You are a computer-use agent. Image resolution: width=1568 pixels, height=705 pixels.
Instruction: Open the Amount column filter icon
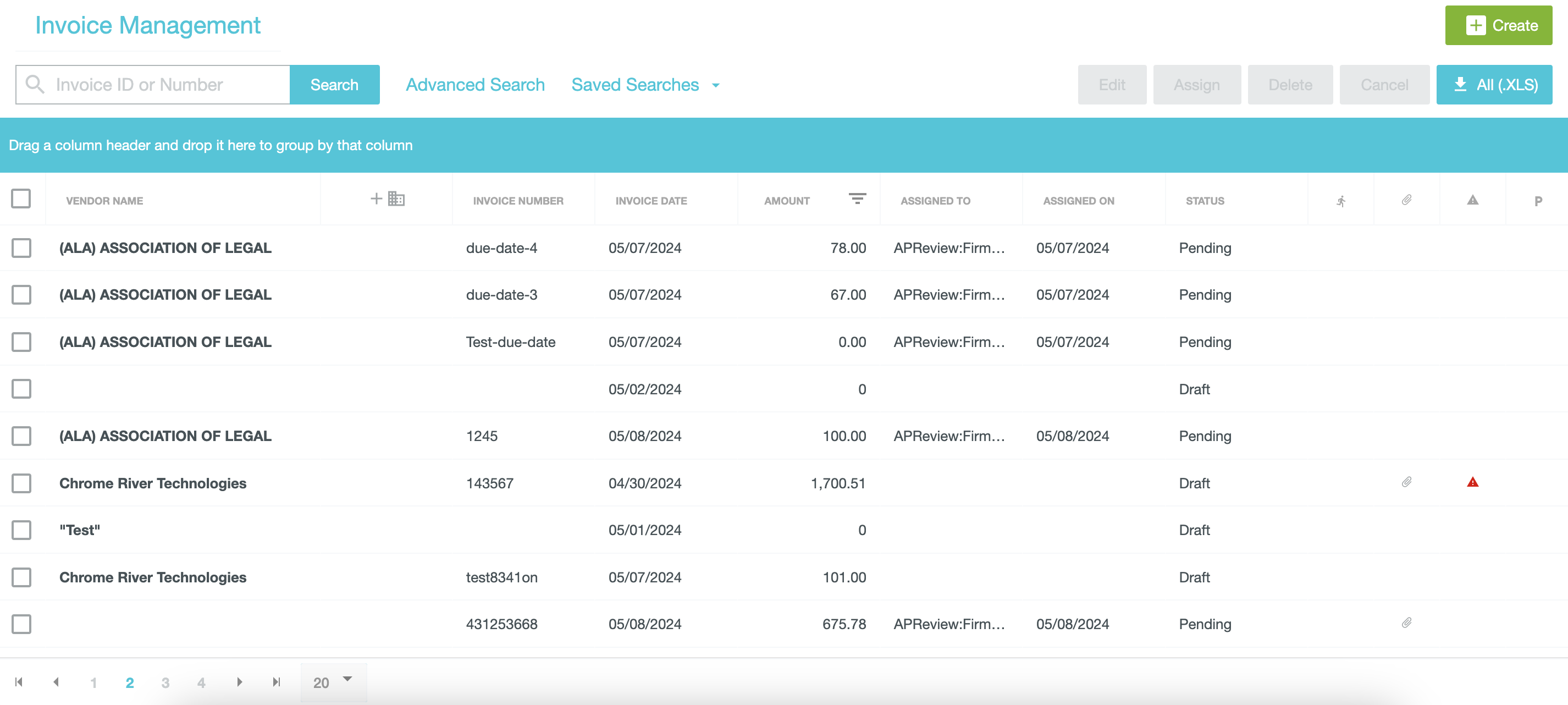pos(858,199)
